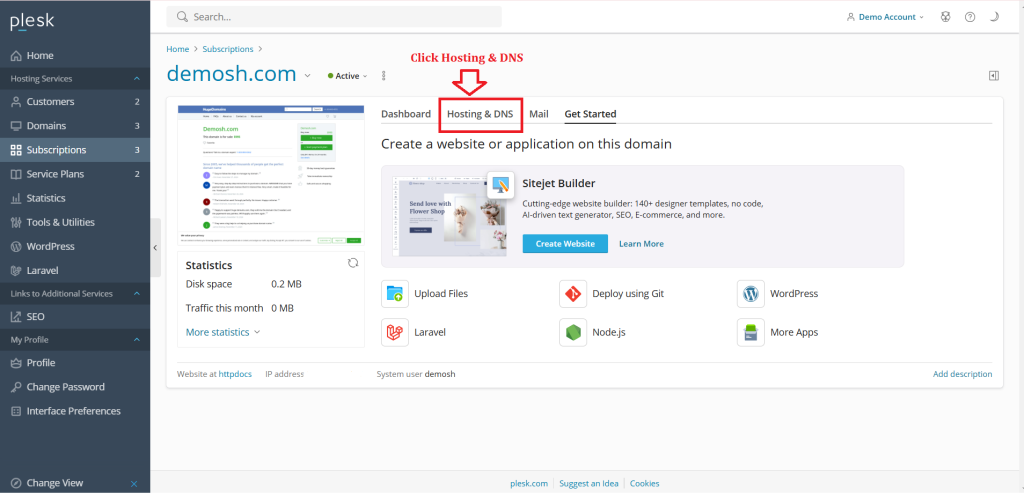Viewport: 1024px width, 496px height.
Task: Toggle dark mode moon icon
Action: coord(994,17)
